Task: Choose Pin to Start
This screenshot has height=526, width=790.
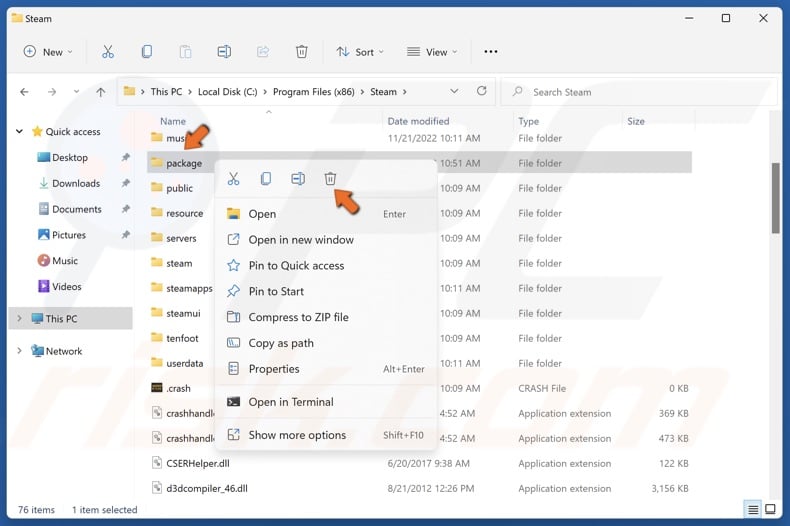Action: coord(325,291)
